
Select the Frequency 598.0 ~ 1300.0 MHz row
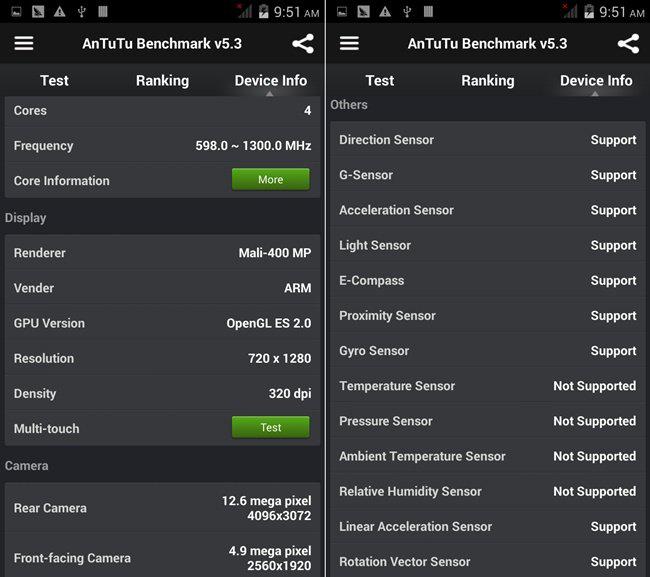coord(162,145)
